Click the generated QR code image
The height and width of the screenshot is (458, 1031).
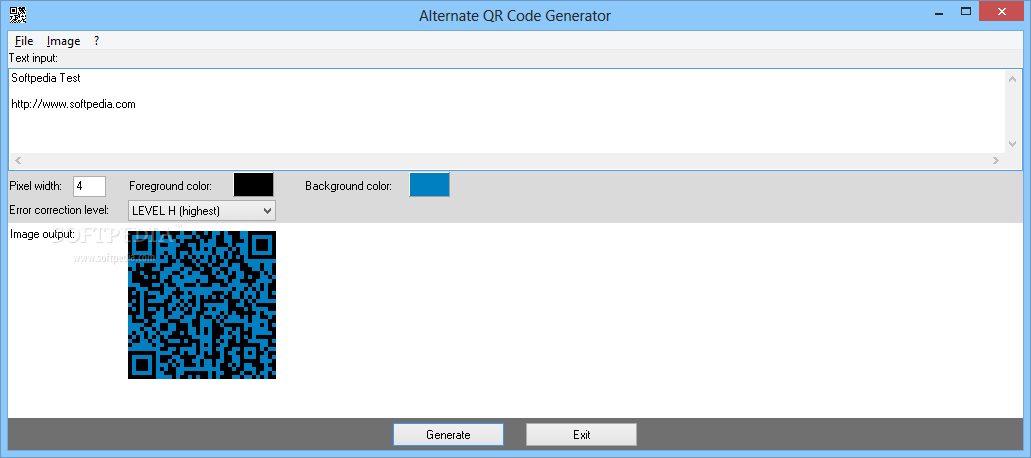[x=202, y=305]
